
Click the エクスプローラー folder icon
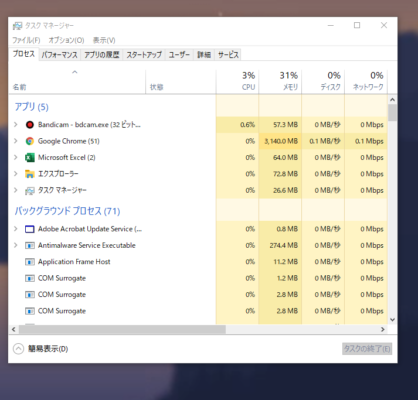(30, 174)
